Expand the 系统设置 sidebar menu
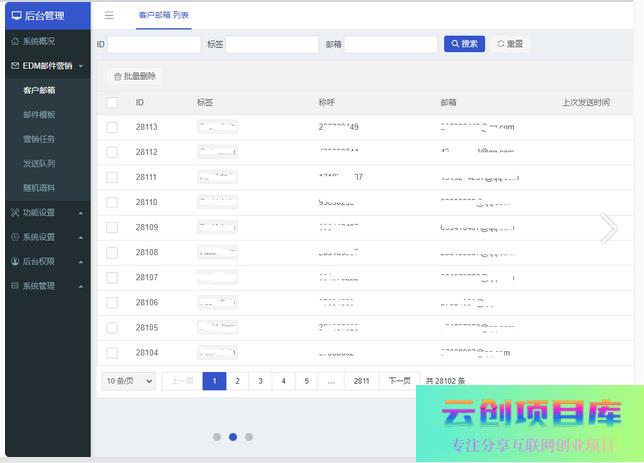This screenshot has height=463, width=644. (x=48, y=237)
